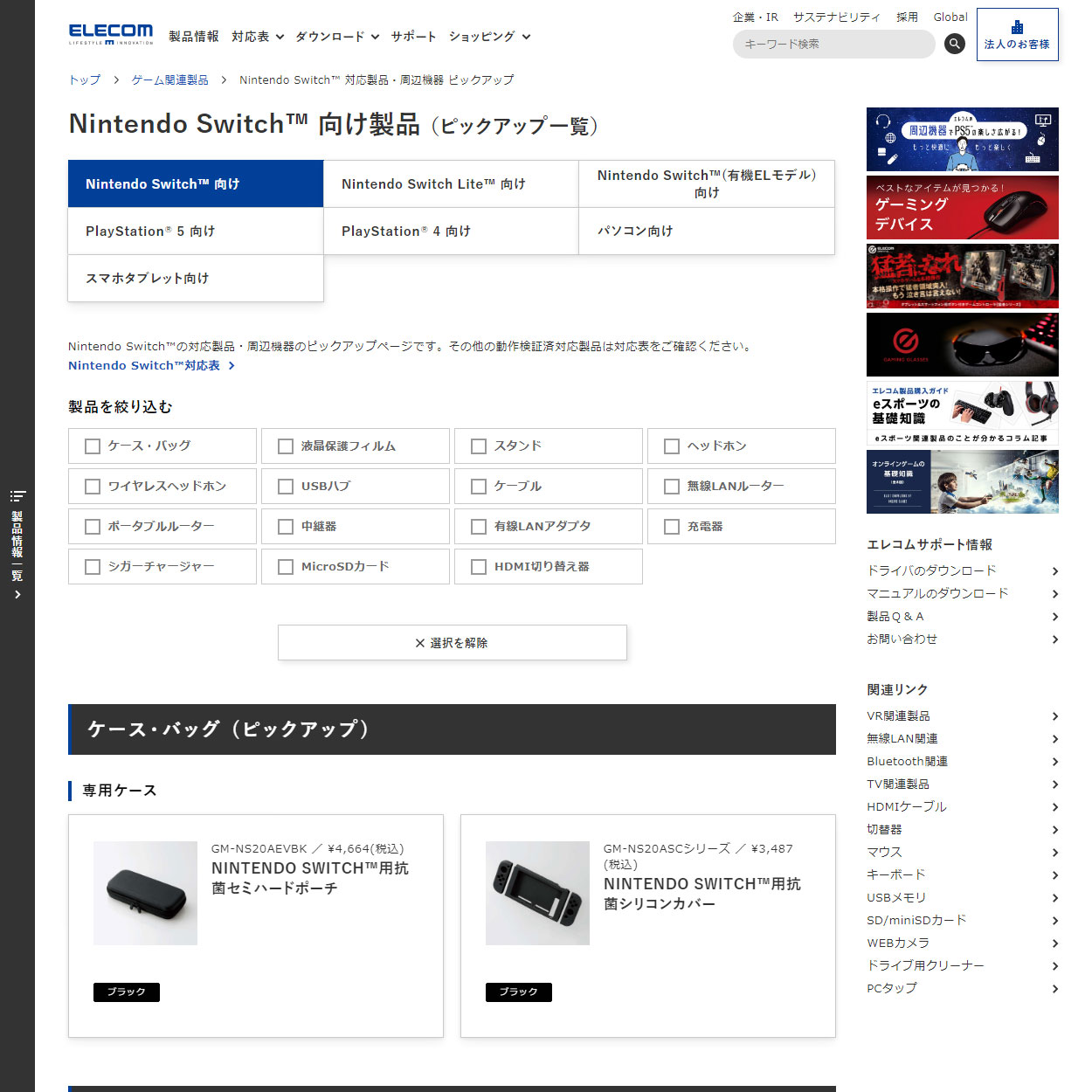Check the USBハブ filter
Viewport: 1092px width, 1092px height.
click(x=286, y=487)
